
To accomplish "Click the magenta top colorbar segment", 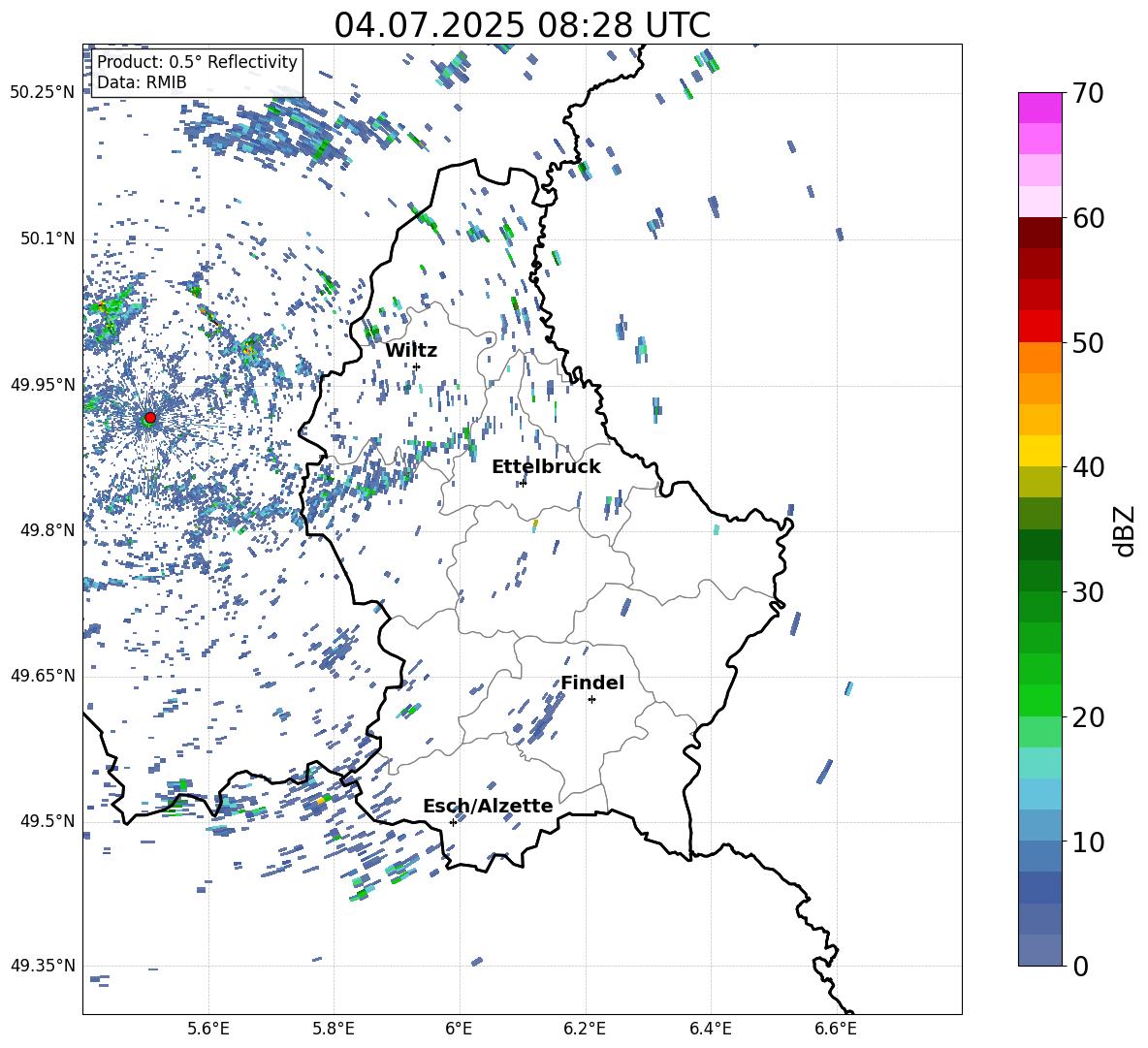I will [x=1039, y=108].
